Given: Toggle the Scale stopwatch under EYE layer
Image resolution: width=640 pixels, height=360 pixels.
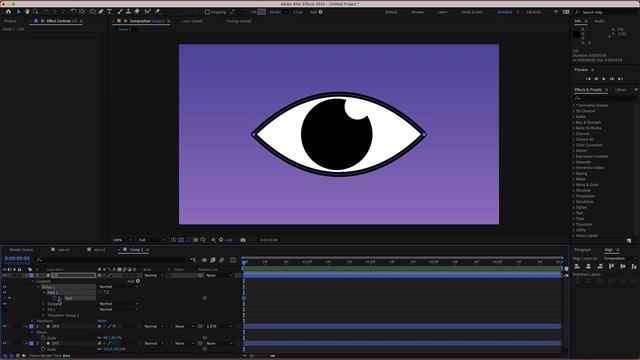Looking at the screenshot, I should point(43,349).
